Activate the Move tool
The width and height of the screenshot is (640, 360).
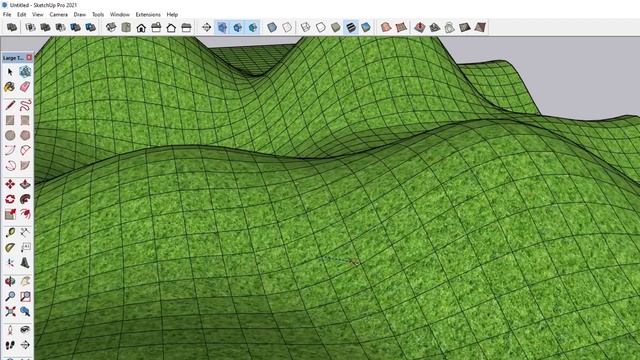pos(10,184)
